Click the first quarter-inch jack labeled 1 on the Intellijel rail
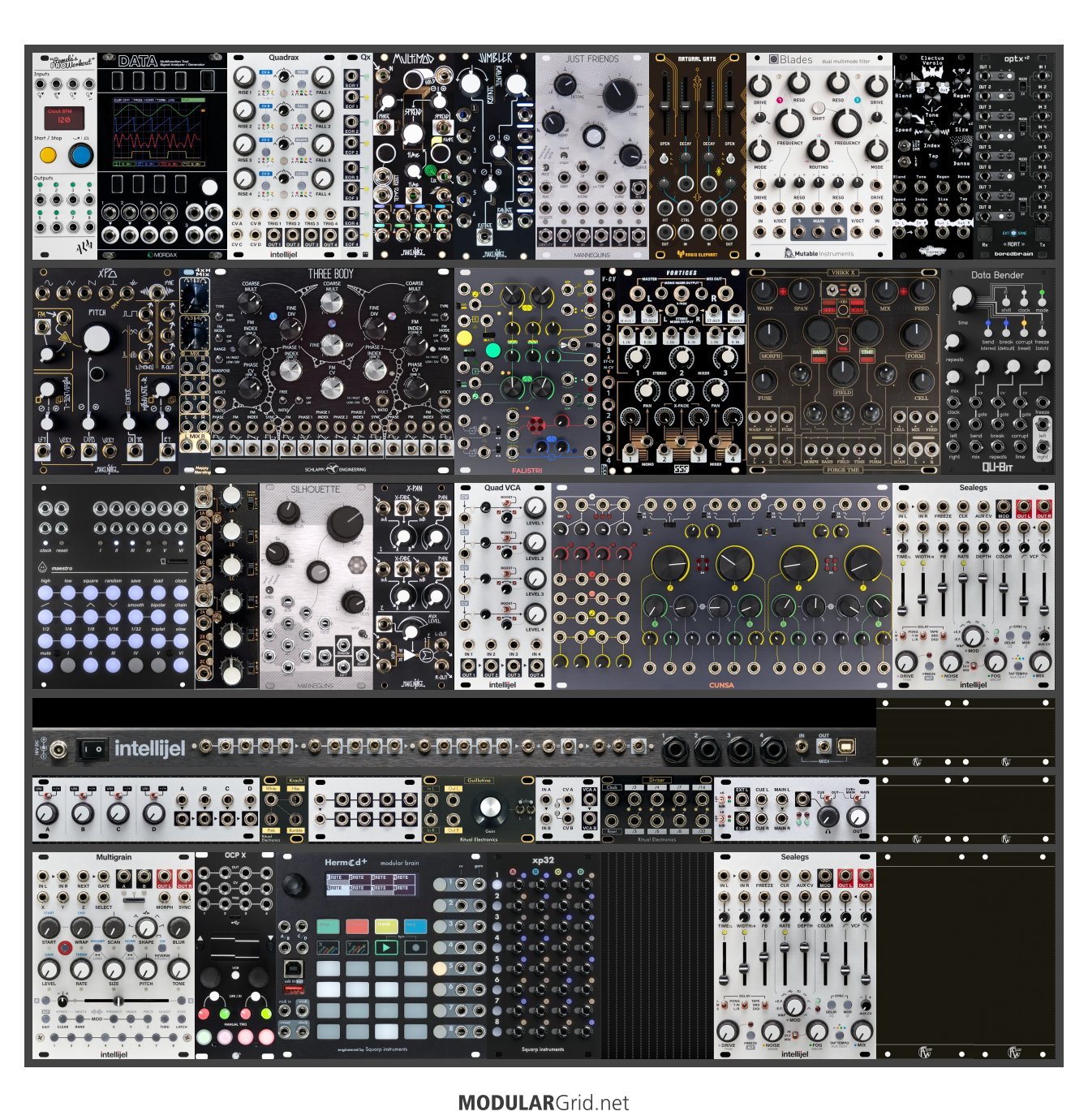The width and height of the screenshot is (1088, 1120). 676,751
